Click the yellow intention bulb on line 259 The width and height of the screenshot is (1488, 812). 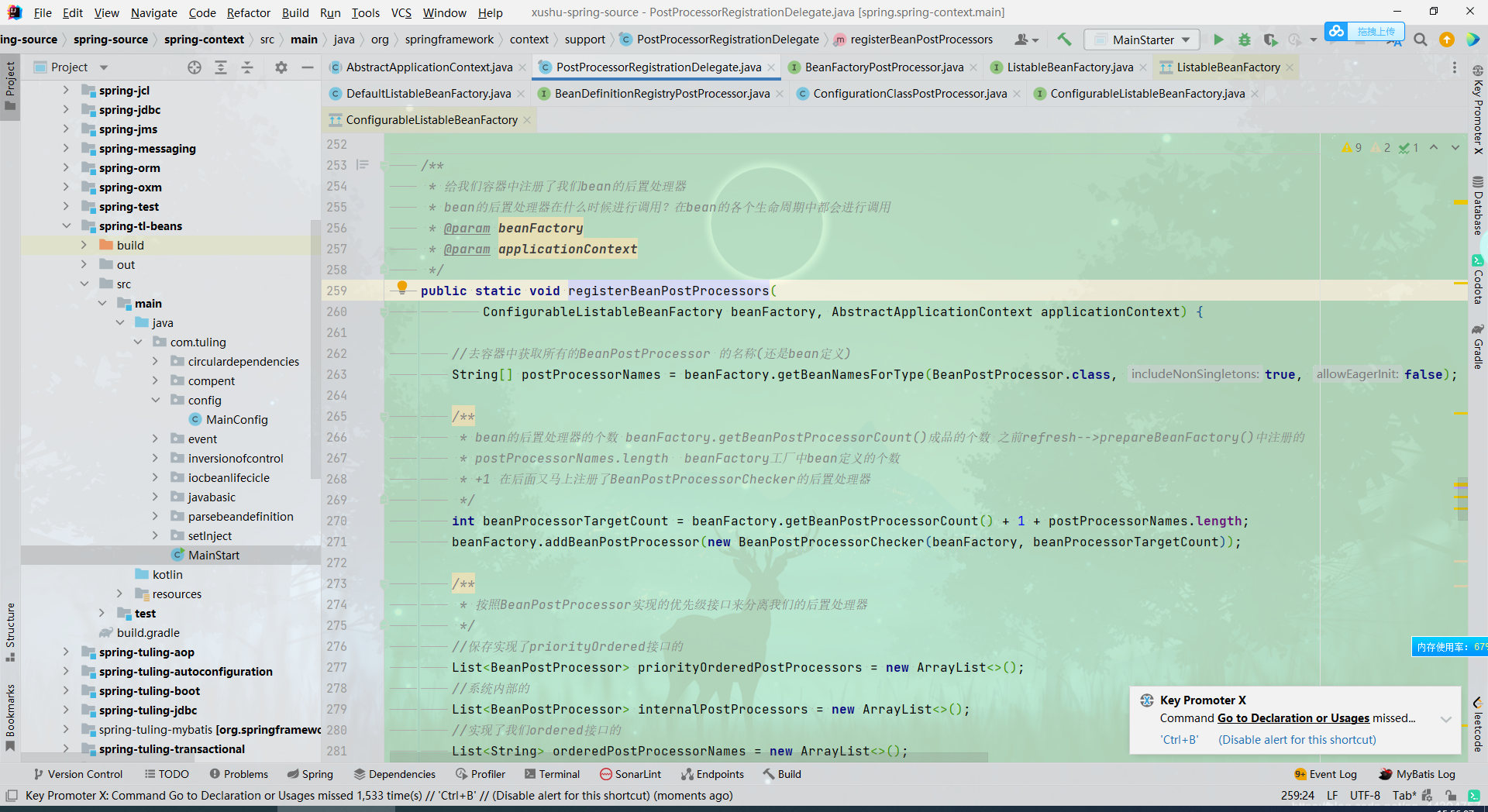tap(401, 288)
